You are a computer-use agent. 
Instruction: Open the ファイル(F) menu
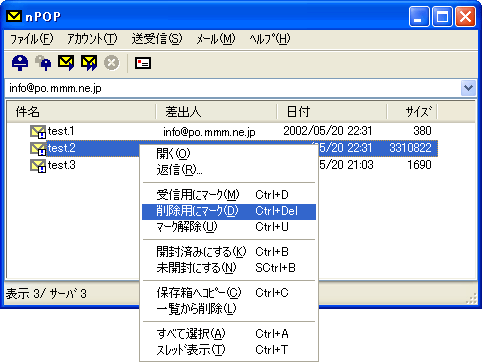coord(32,39)
